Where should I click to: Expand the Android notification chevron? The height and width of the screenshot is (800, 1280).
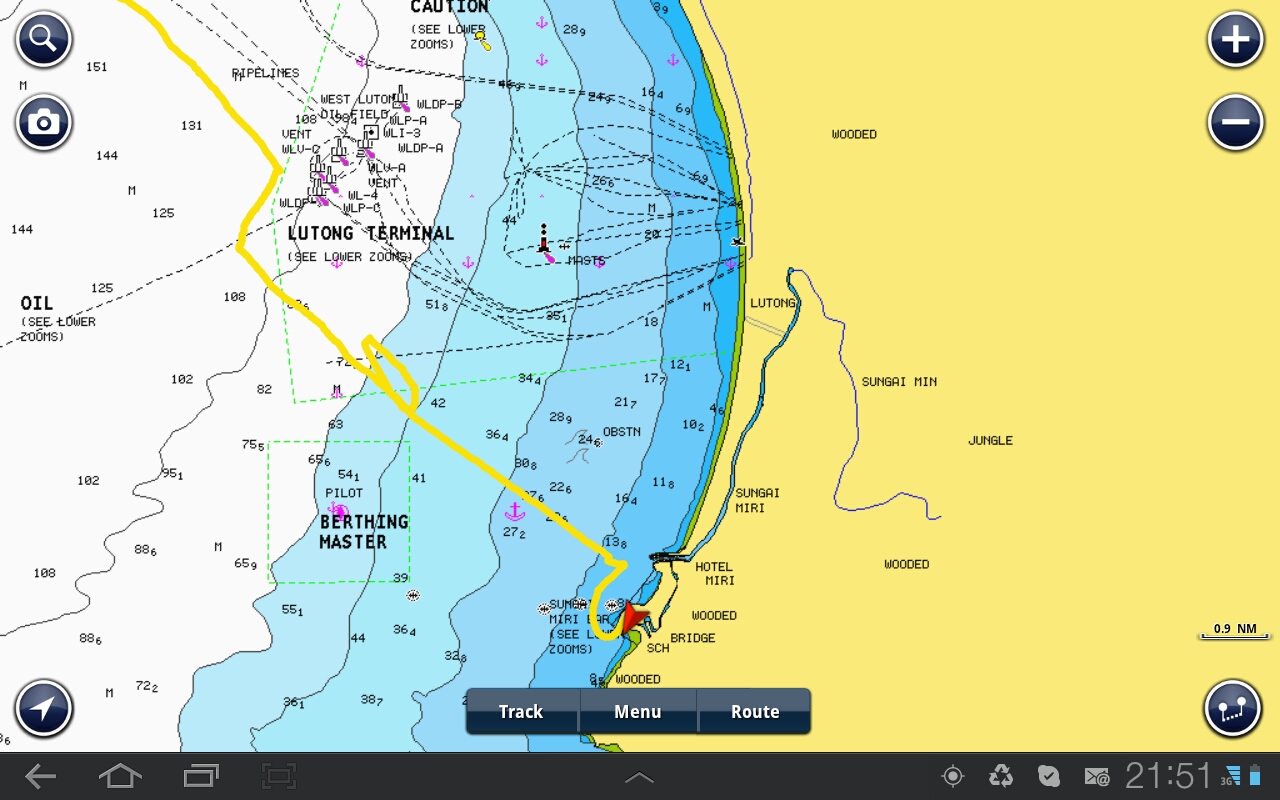coord(639,777)
